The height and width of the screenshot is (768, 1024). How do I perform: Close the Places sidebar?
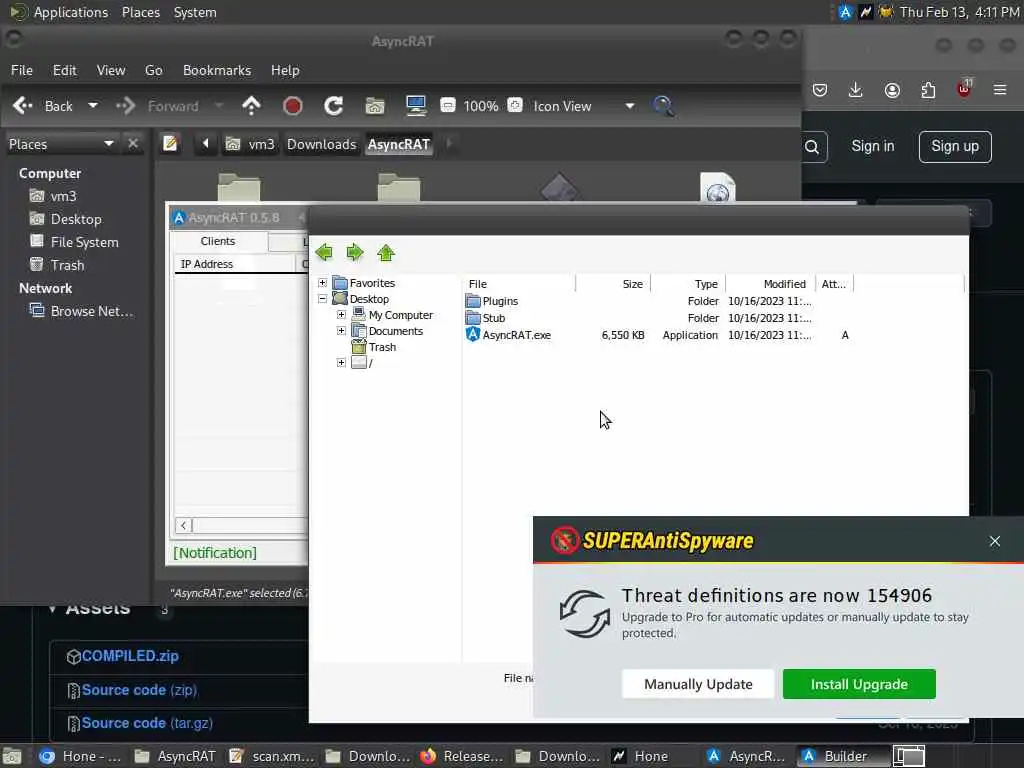[133, 144]
